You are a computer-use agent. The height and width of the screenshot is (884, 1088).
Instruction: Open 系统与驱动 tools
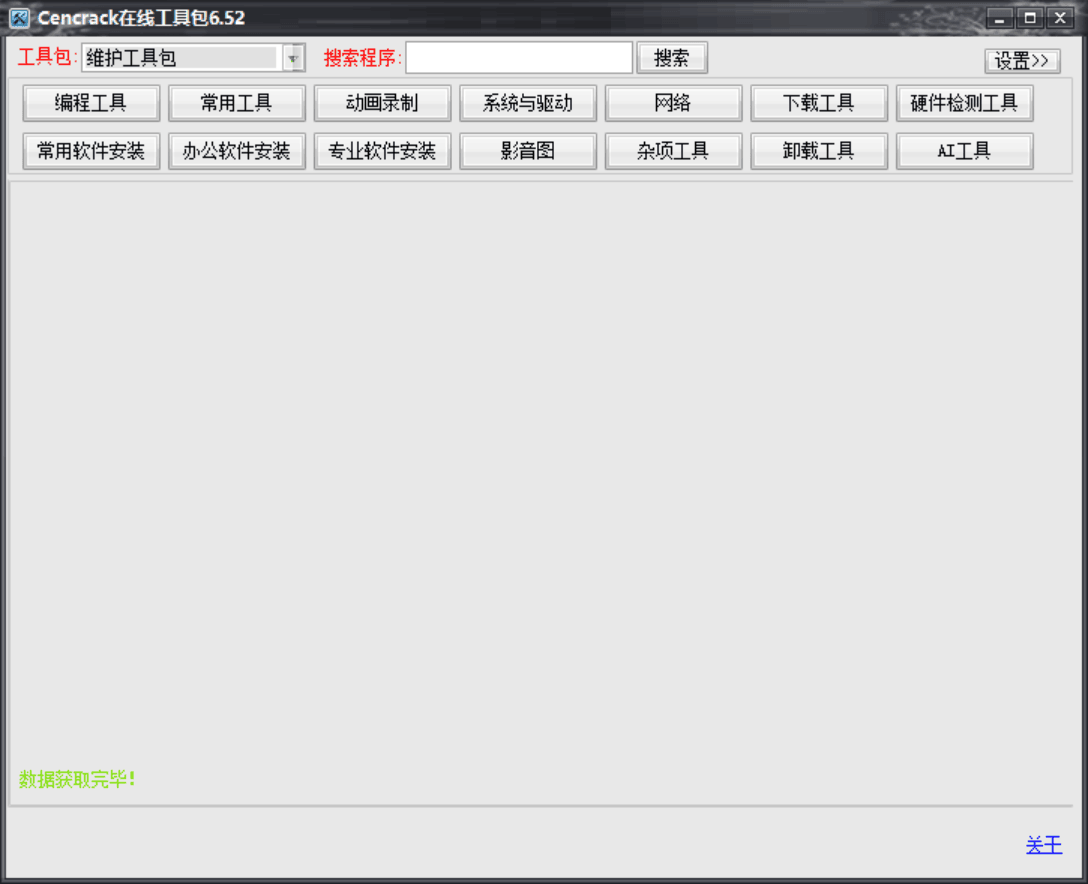tap(528, 102)
